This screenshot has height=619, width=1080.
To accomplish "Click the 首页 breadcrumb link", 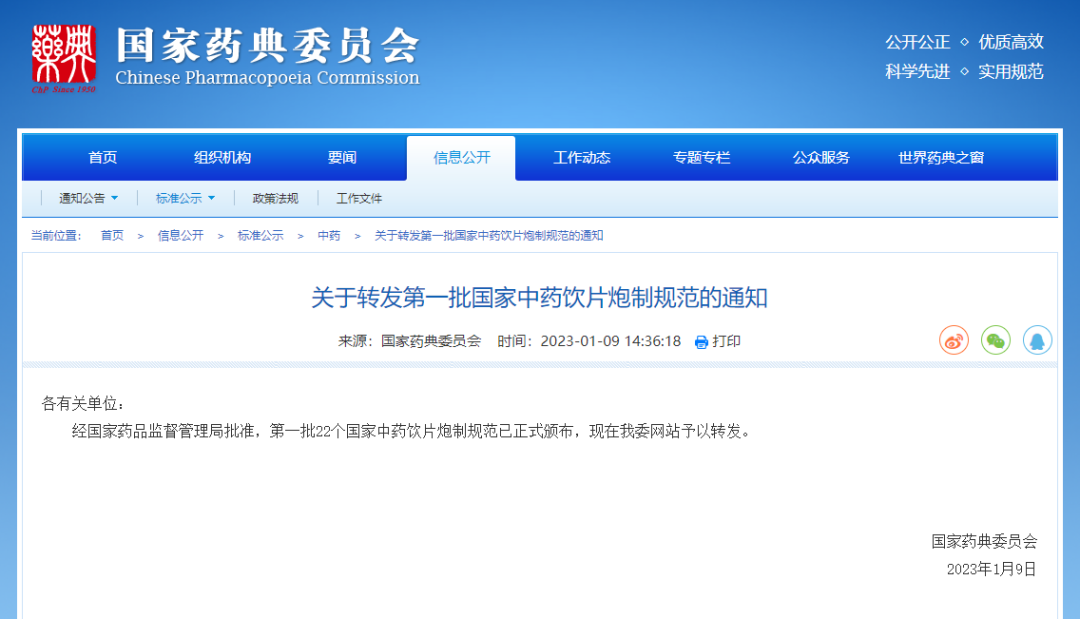I will click(x=112, y=235).
